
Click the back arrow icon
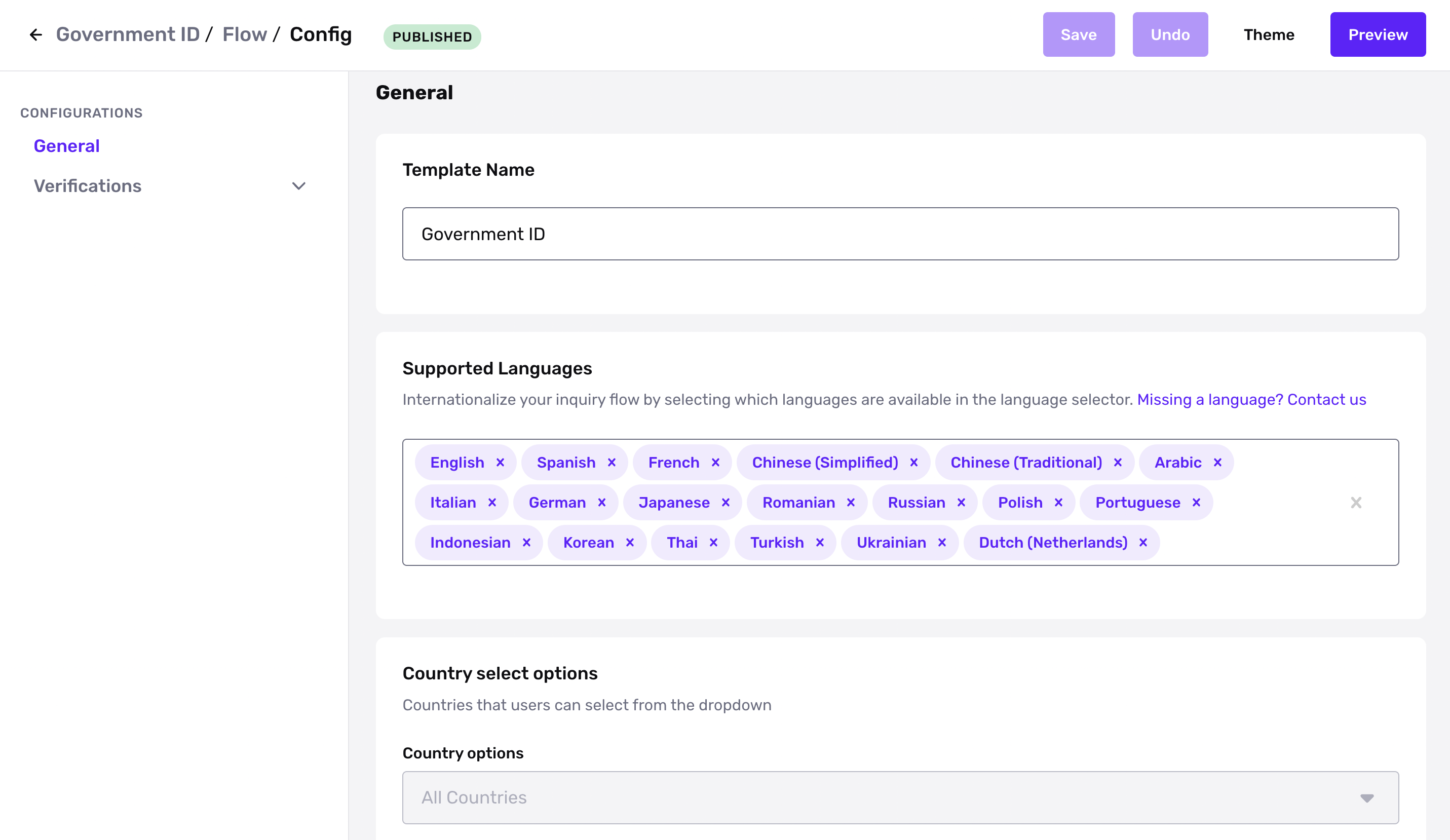click(x=35, y=35)
